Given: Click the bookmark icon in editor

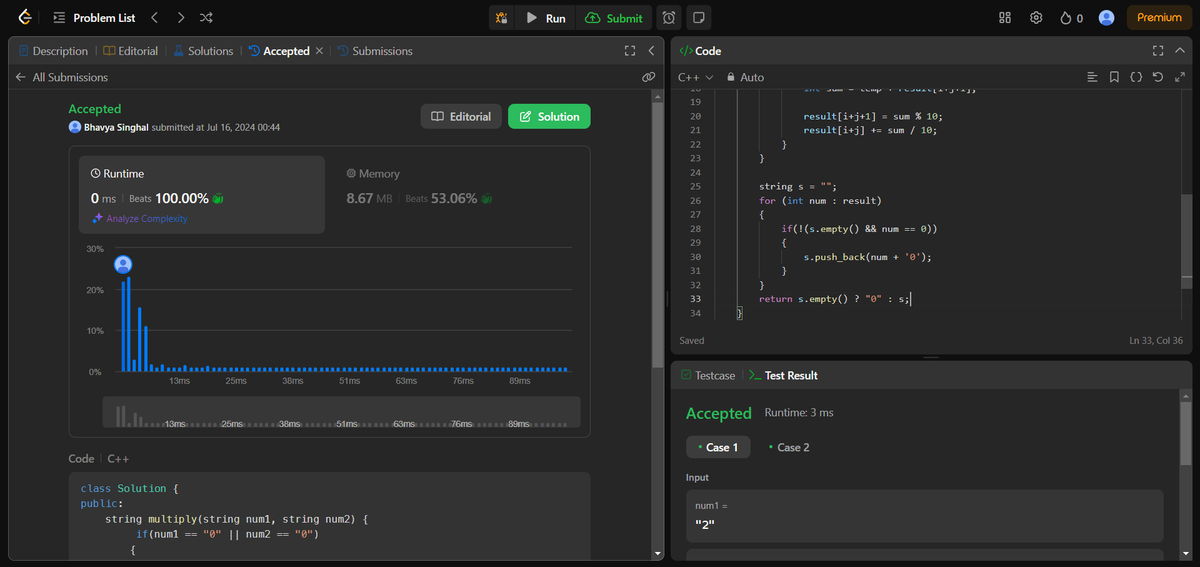Looking at the screenshot, I should point(1114,77).
